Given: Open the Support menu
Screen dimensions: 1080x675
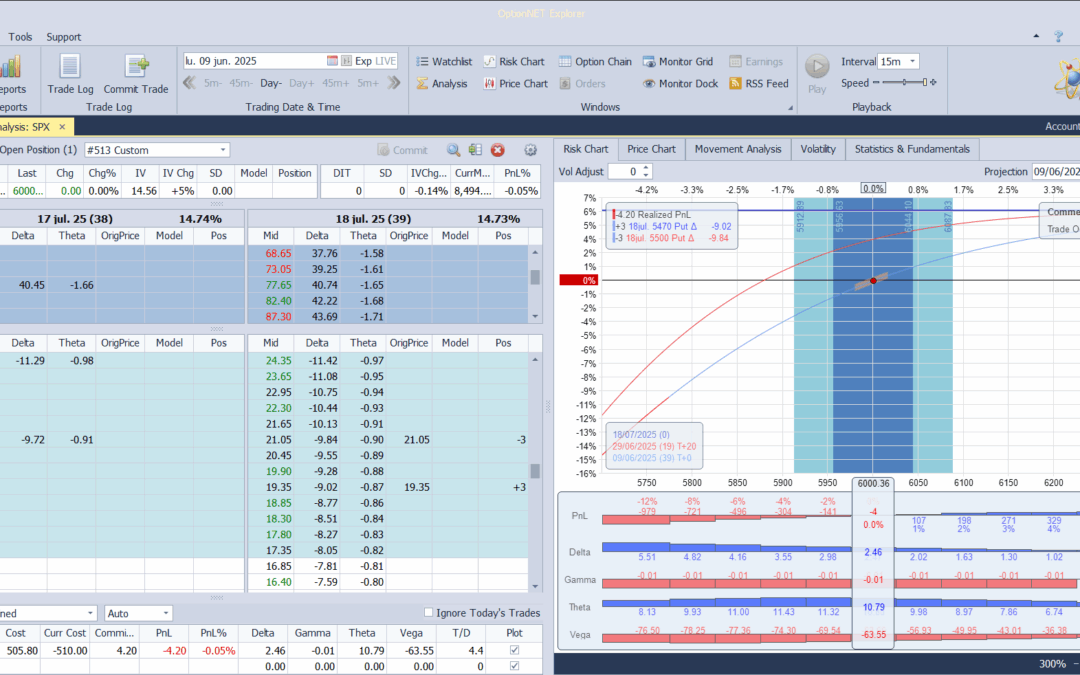Looking at the screenshot, I should [63, 37].
